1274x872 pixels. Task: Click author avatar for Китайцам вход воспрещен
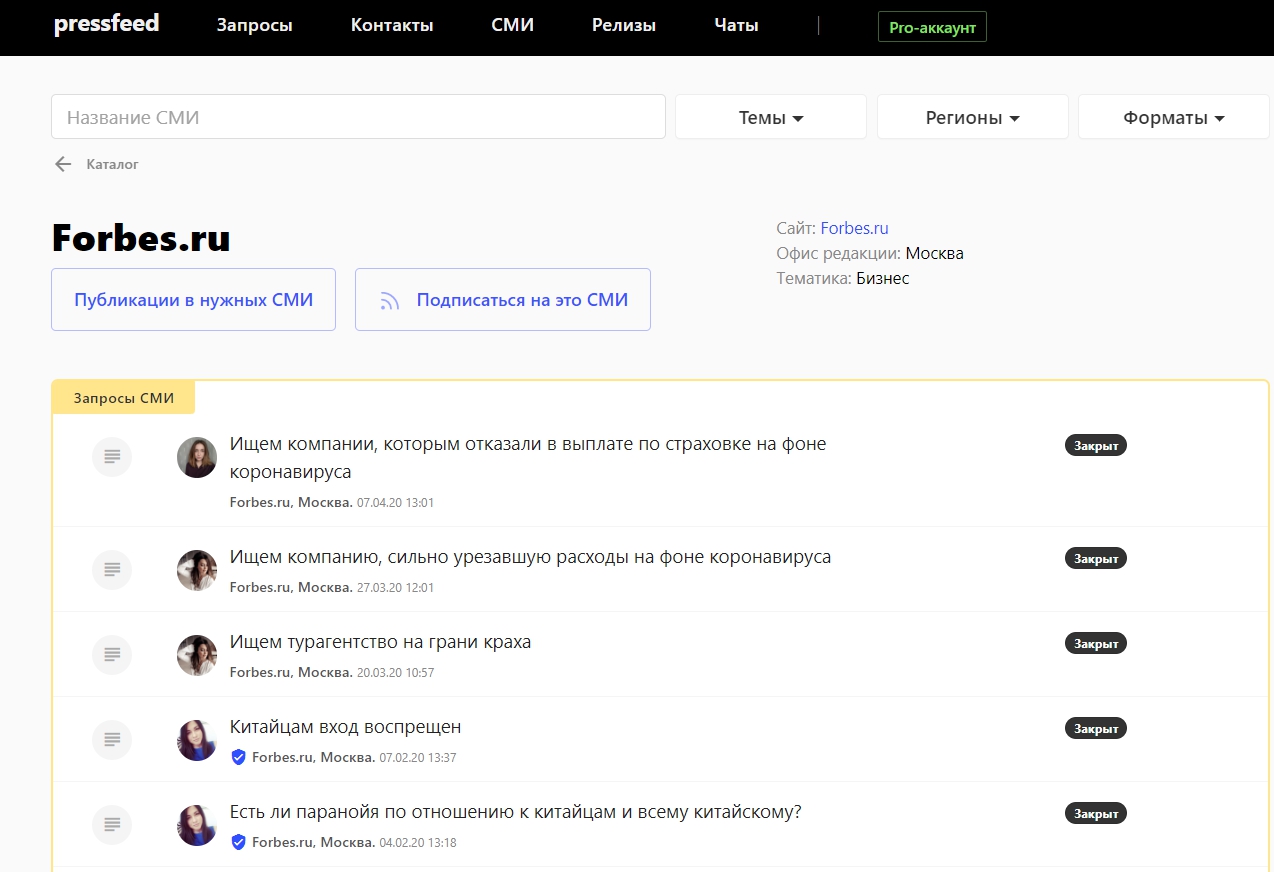pyautogui.click(x=197, y=740)
